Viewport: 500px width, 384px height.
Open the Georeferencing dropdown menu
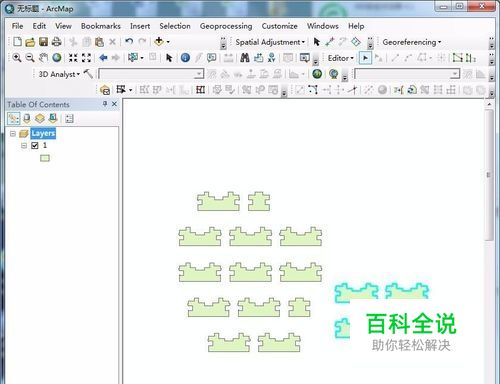[x=412, y=42]
